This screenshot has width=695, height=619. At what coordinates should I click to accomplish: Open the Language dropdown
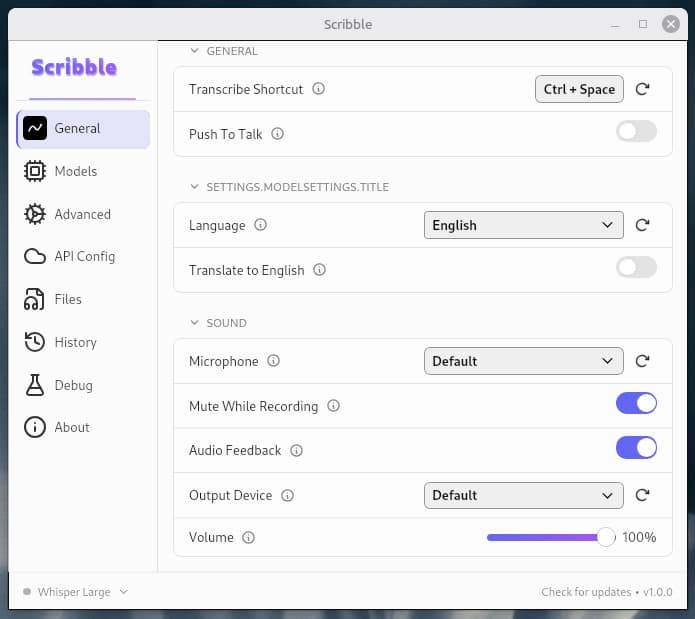pos(523,225)
